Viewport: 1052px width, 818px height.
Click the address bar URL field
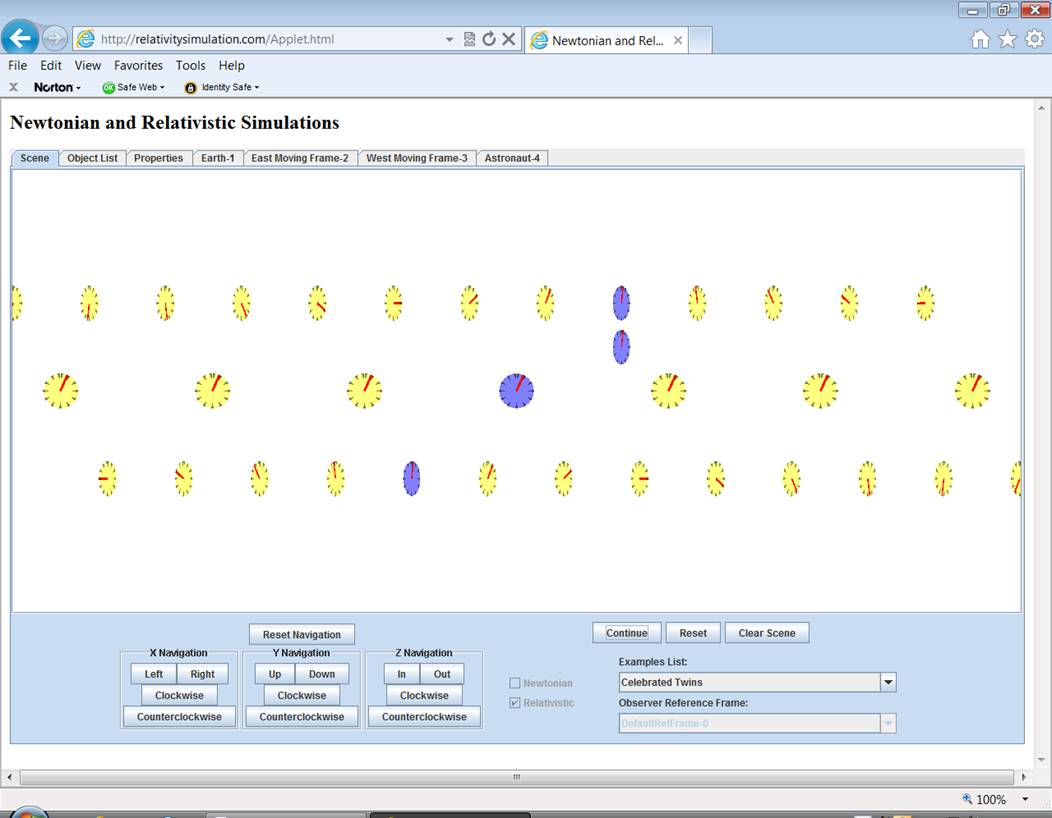pyautogui.click(x=270, y=40)
